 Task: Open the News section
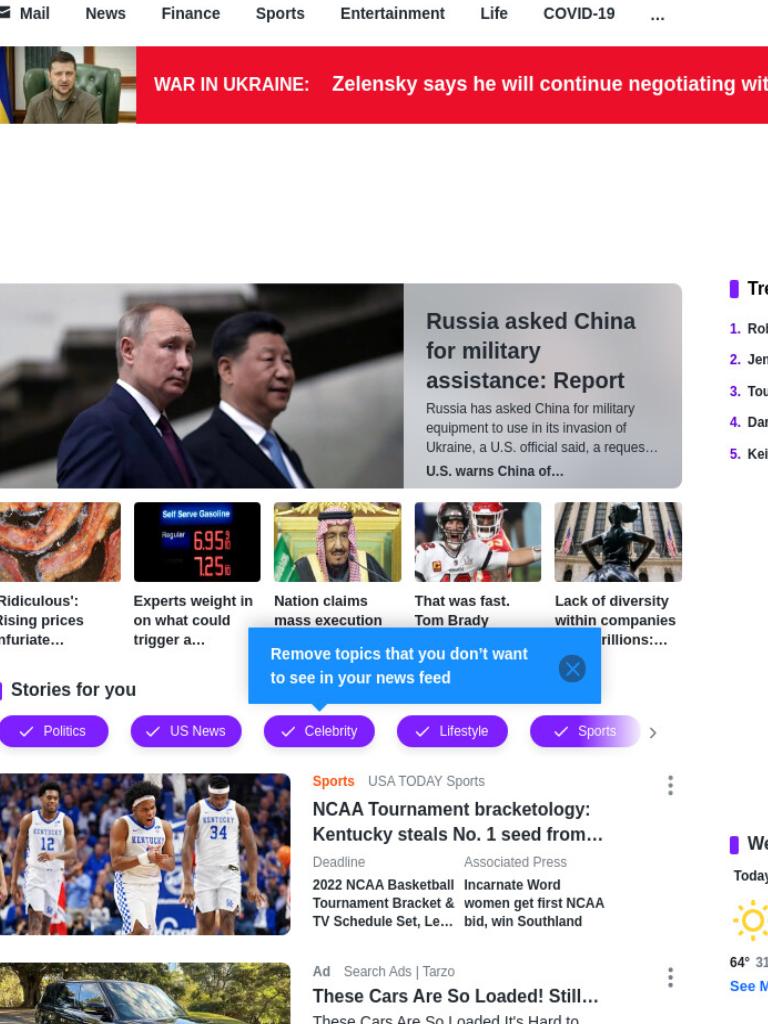coord(105,13)
